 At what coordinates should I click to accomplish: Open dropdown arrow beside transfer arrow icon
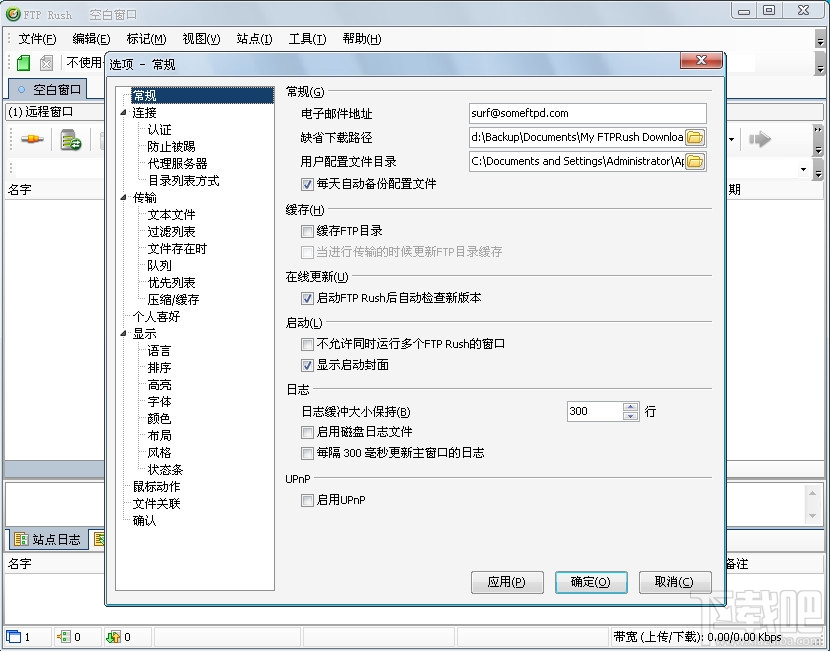pos(732,140)
